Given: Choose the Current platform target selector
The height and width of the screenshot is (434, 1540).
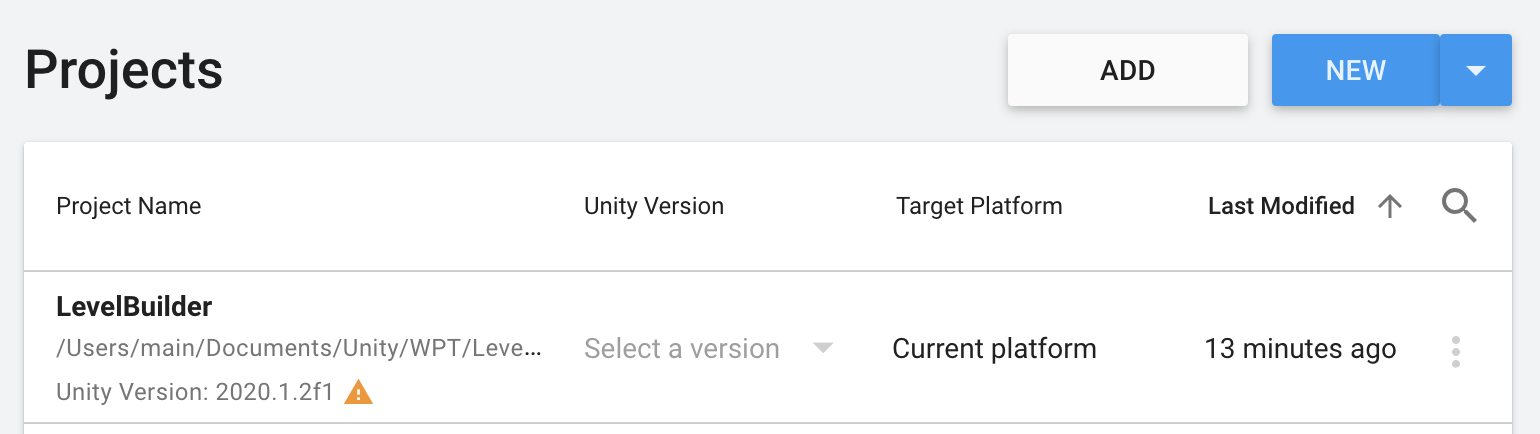Looking at the screenshot, I should click(994, 349).
